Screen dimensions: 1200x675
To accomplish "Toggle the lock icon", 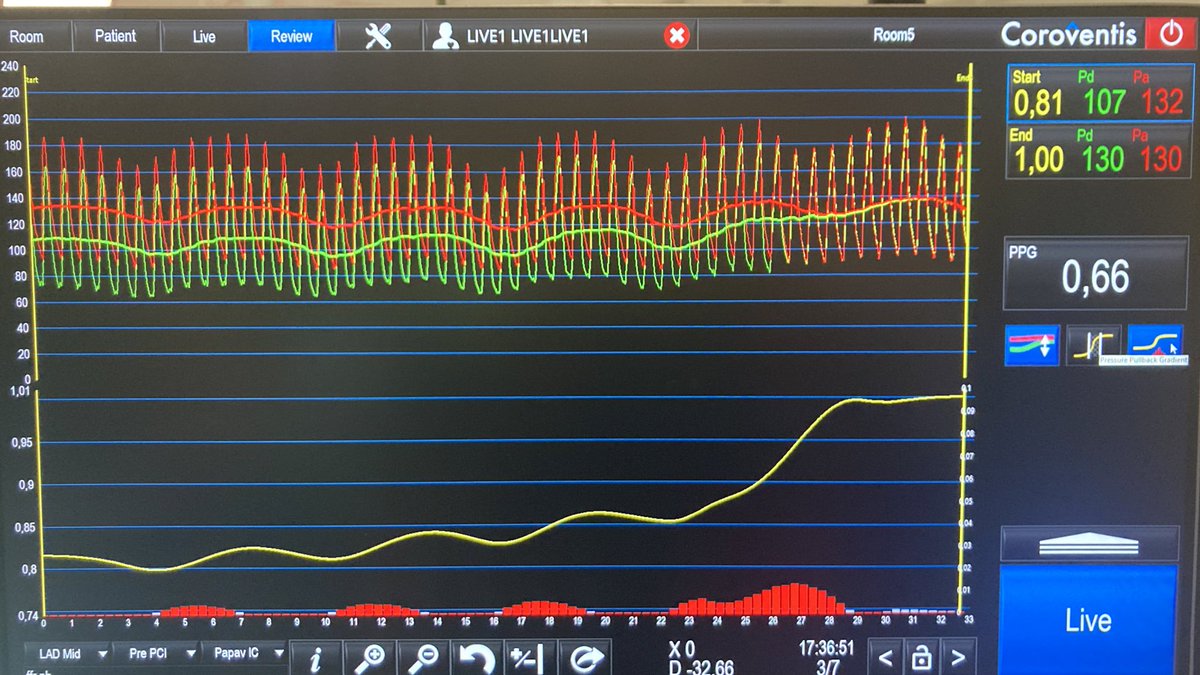I will point(921,658).
